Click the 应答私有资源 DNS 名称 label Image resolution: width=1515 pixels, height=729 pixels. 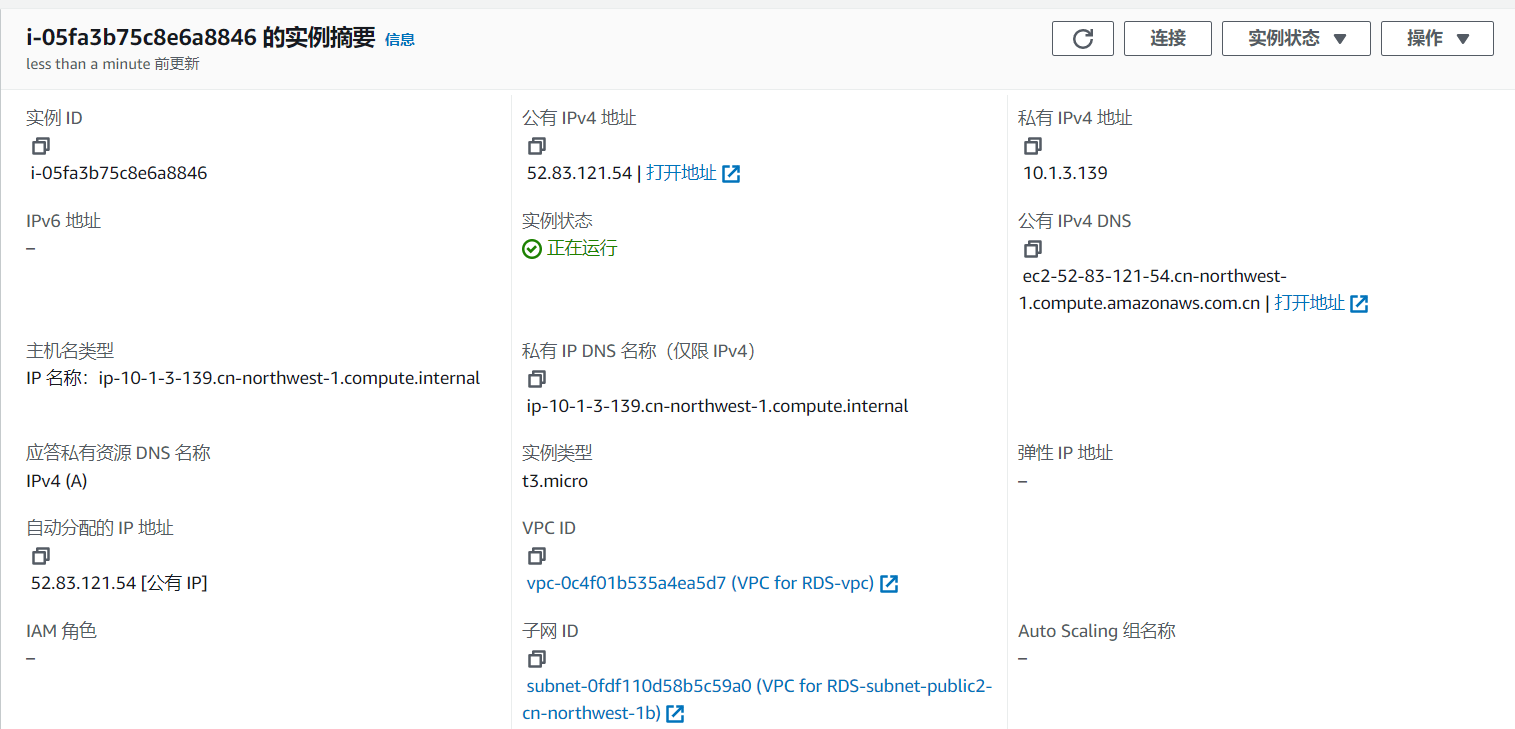coord(118,453)
